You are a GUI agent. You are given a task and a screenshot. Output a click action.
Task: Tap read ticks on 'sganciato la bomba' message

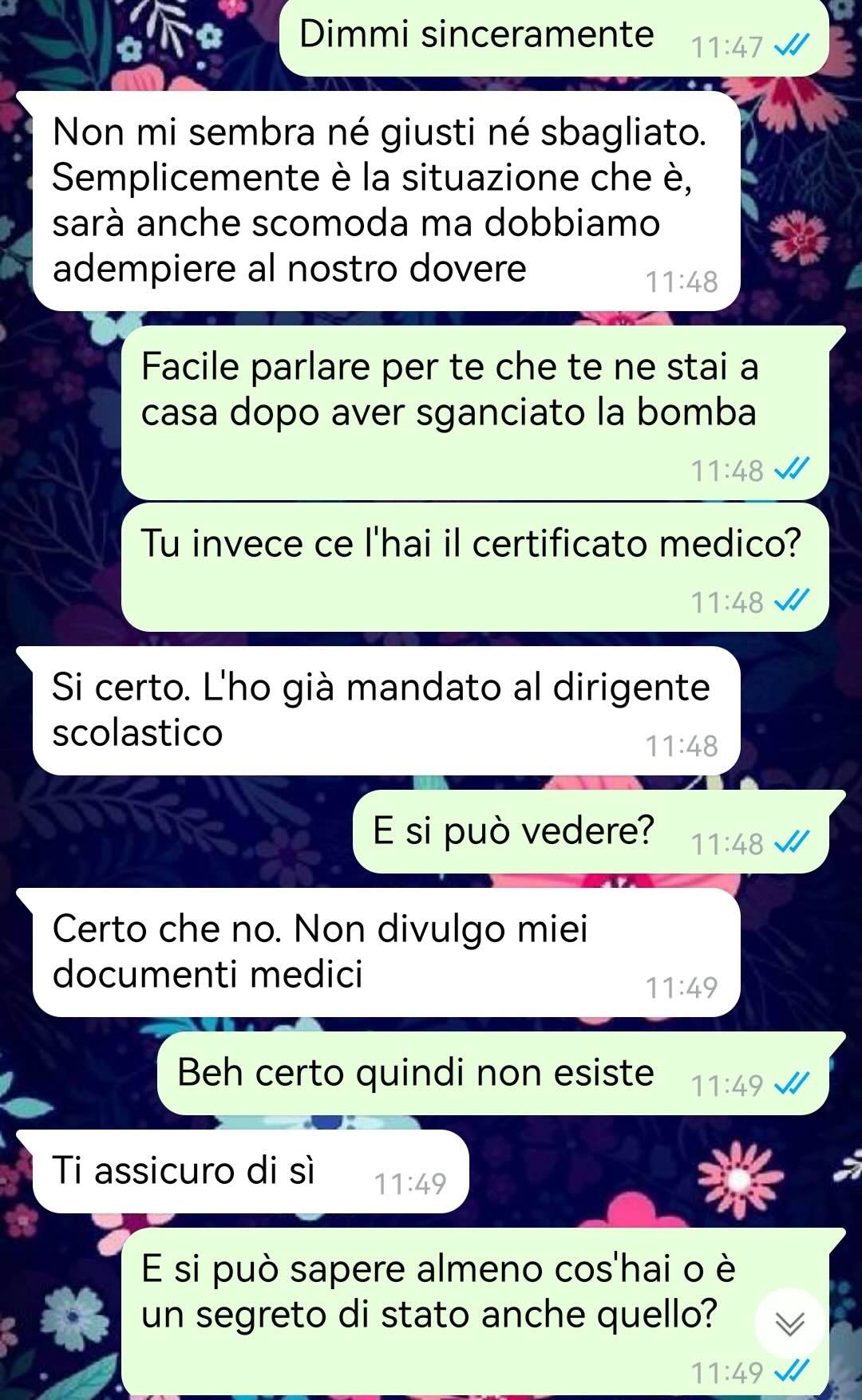(x=792, y=470)
